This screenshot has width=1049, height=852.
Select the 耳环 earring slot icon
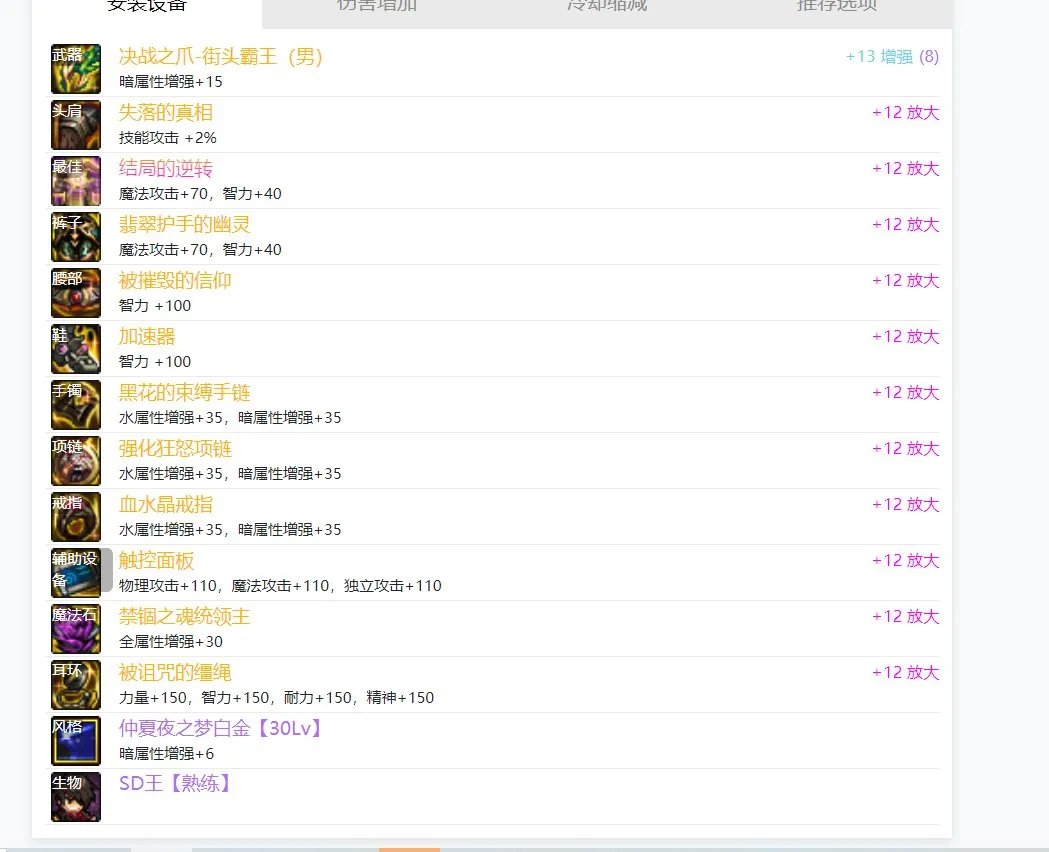coord(75,684)
